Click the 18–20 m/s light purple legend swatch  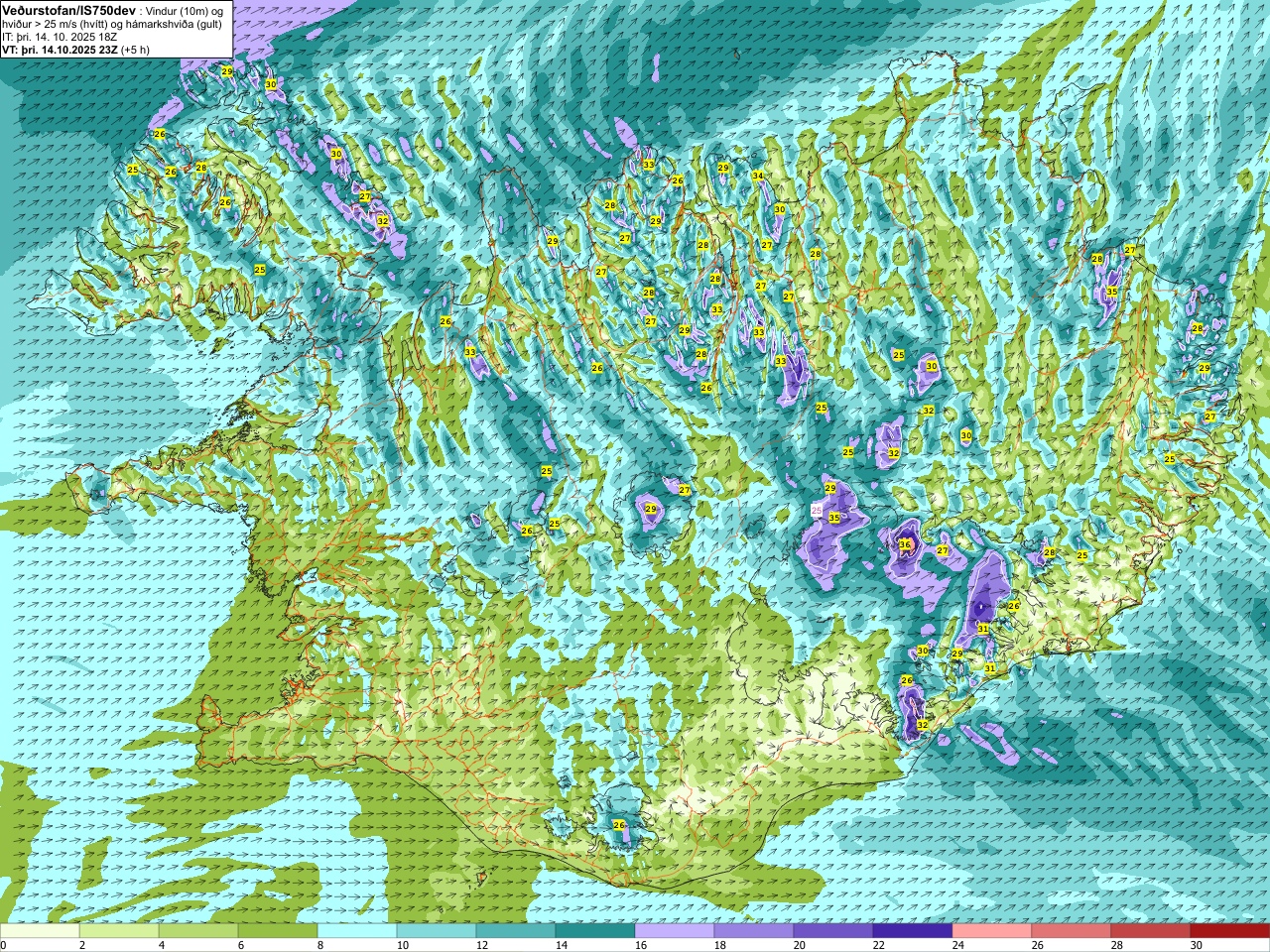pos(754,931)
